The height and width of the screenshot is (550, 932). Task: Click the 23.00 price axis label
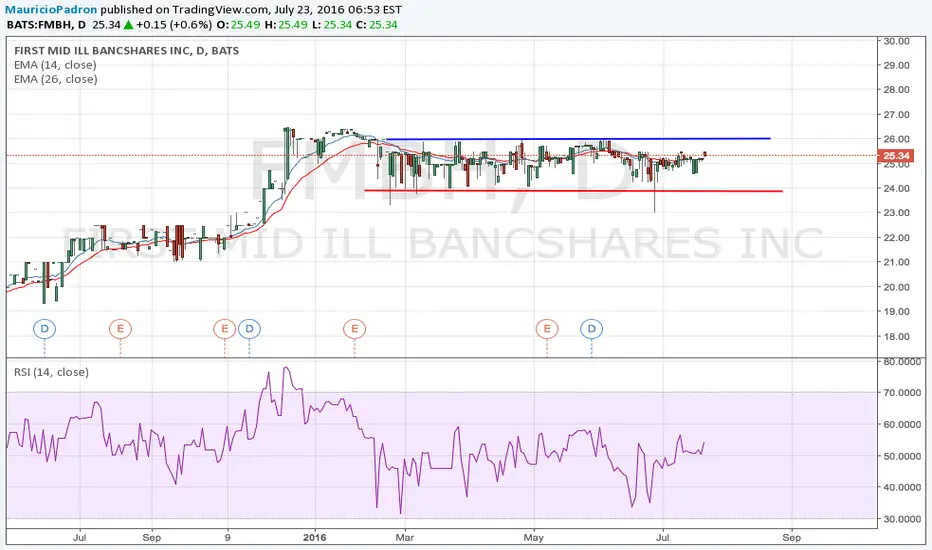(896, 213)
